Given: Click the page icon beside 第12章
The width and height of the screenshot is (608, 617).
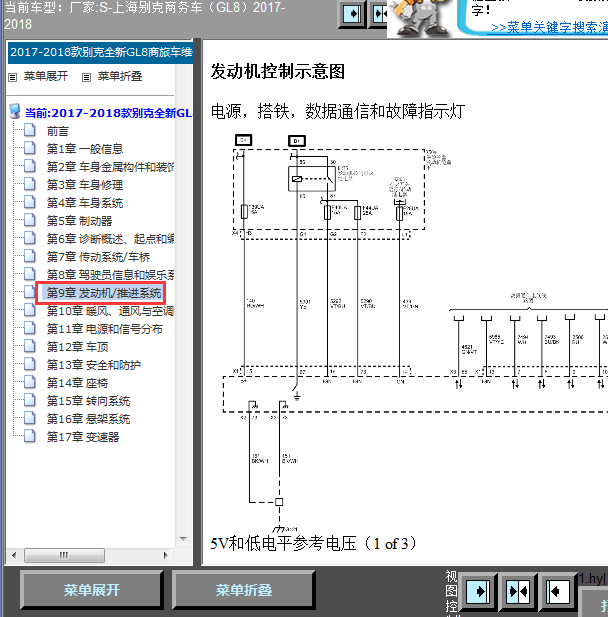Looking at the screenshot, I should pos(30,346).
